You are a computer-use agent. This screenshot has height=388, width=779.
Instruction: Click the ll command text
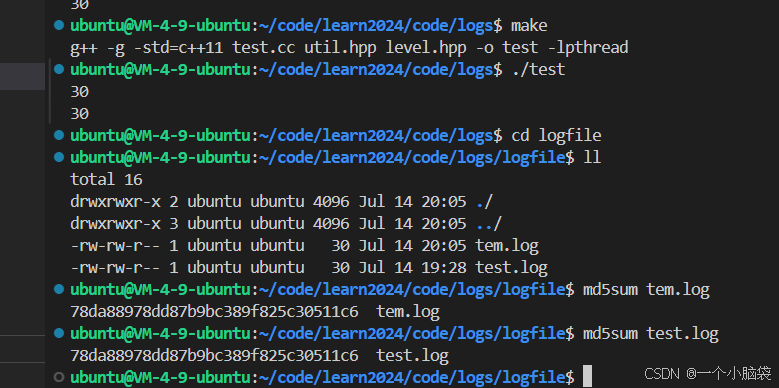[592, 157]
